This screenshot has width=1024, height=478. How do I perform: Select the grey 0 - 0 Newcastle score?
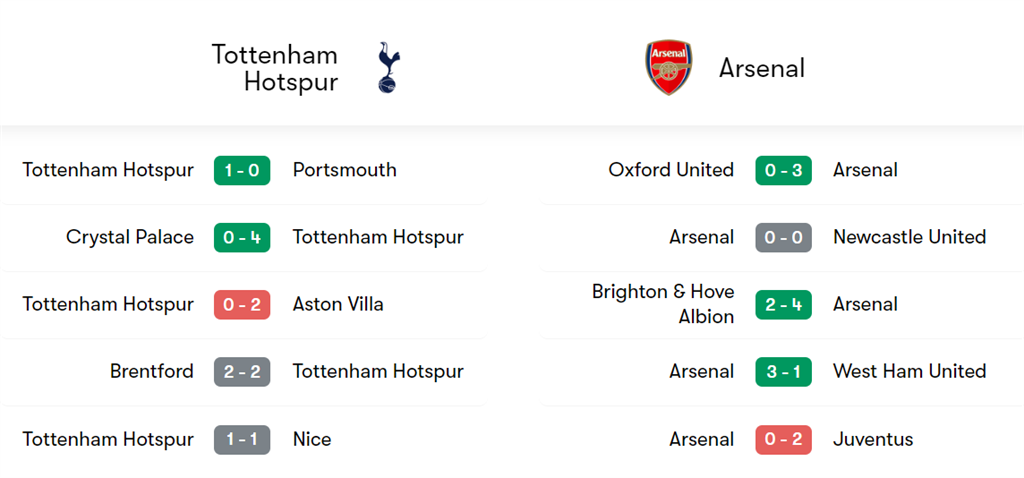[x=783, y=237]
